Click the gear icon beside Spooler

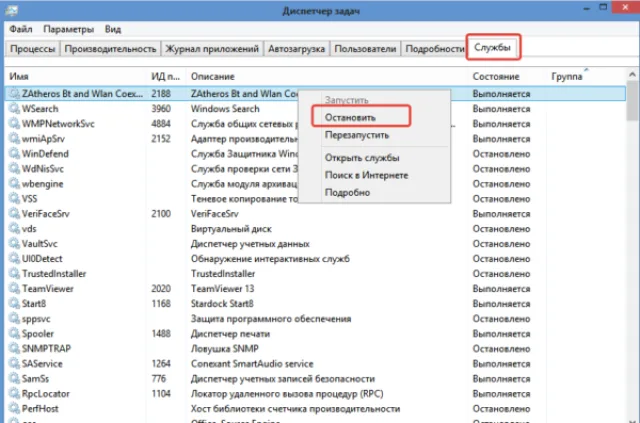pos(14,334)
